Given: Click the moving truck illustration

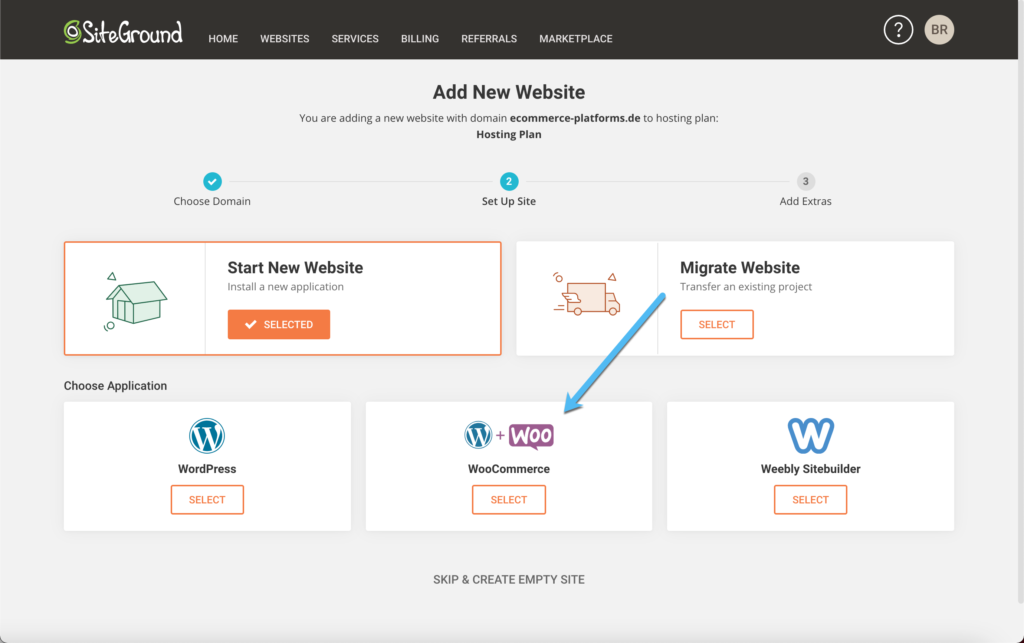Looking at the screenshot, I should (x=586, y=295).
